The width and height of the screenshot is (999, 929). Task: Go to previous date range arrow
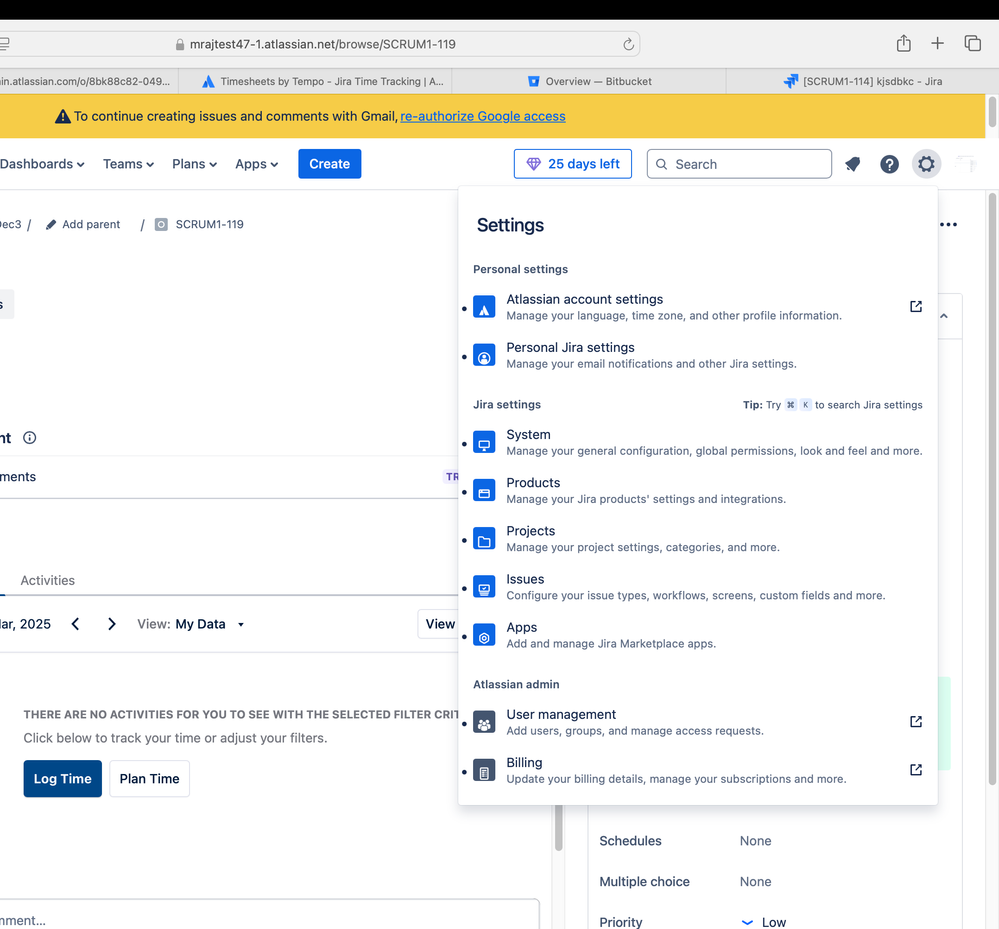click(x=75, y=624)
